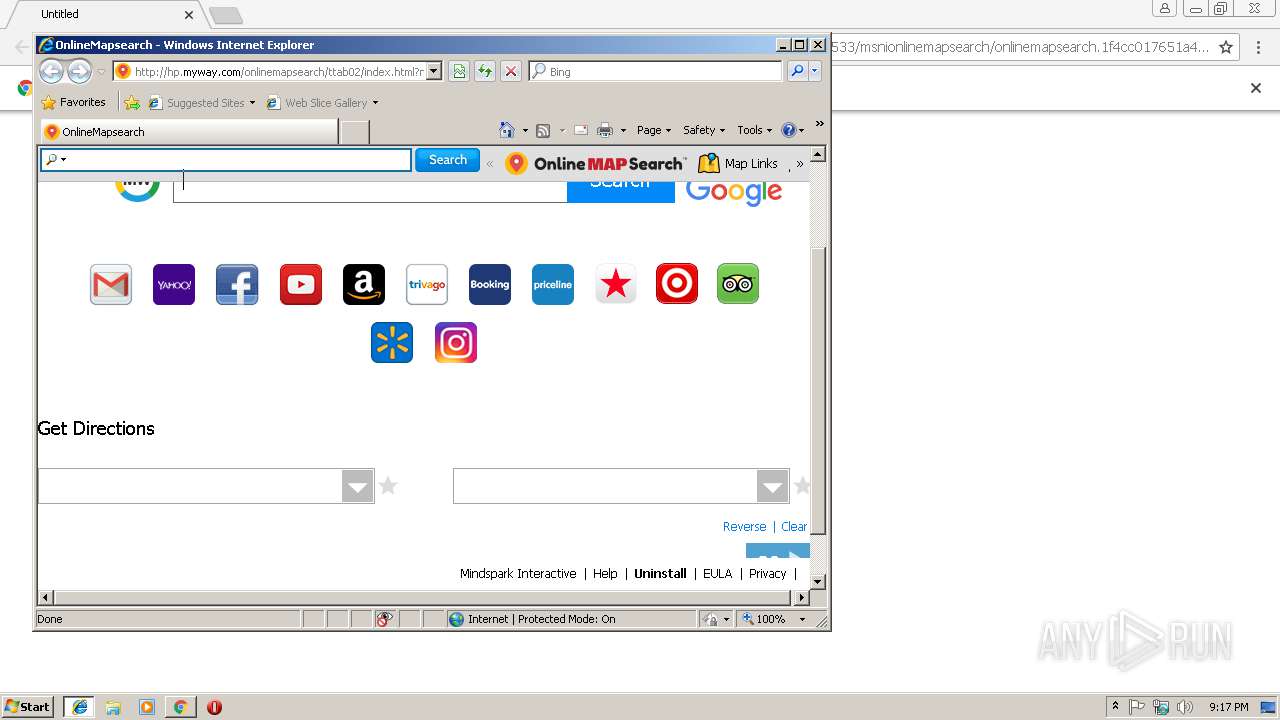
Task: Click the IE Read Mail icon
Action: tap(580, 130)
